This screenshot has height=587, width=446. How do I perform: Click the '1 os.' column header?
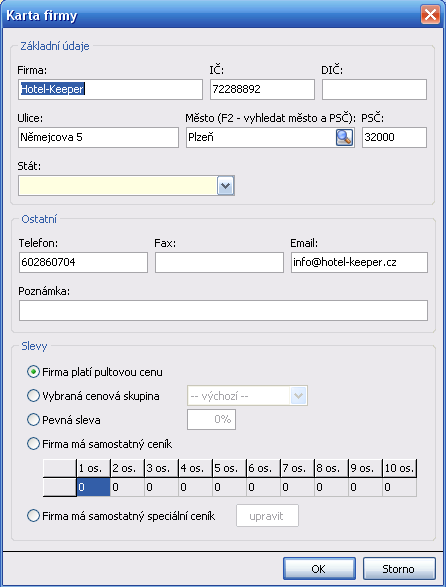pyautogui.click(x=93, y=468)
